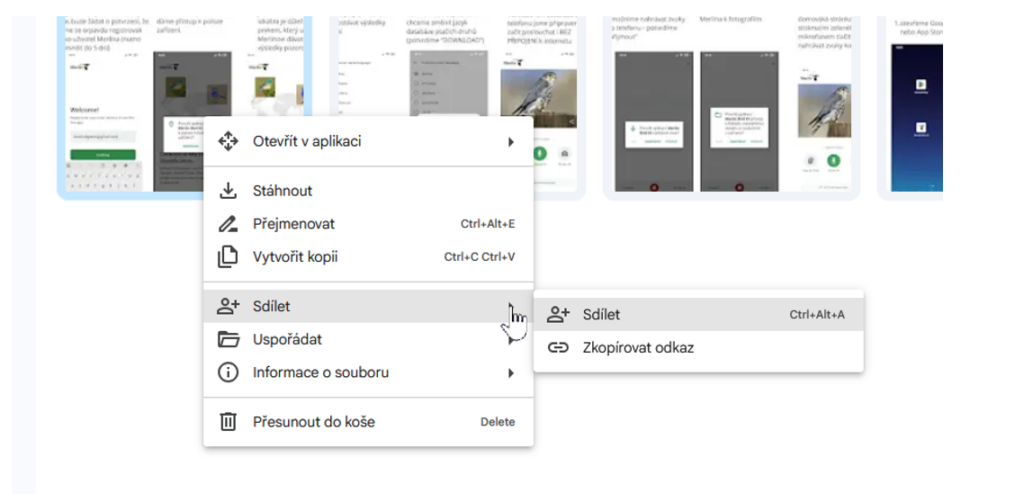Expand the Informace o souboru submenu arrow
The height and width of the screenshot is (502, 1024).
click(510, 373)
